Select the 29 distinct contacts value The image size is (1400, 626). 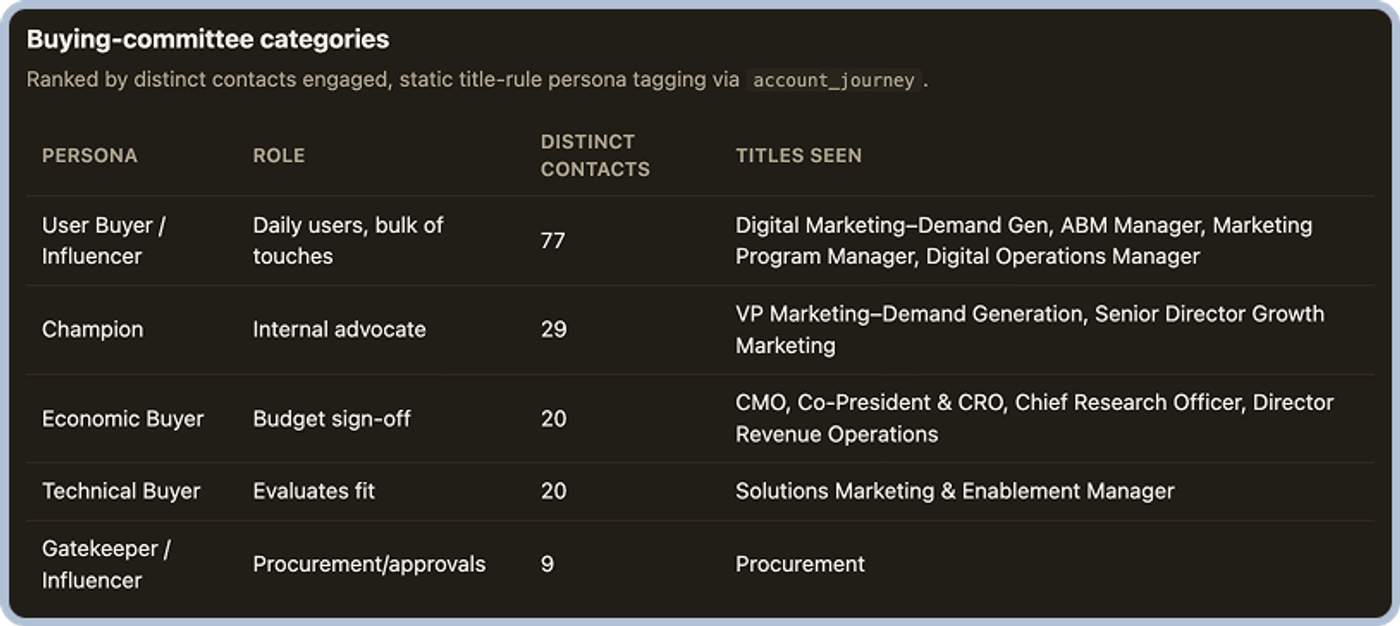click(x=554, y=329)
